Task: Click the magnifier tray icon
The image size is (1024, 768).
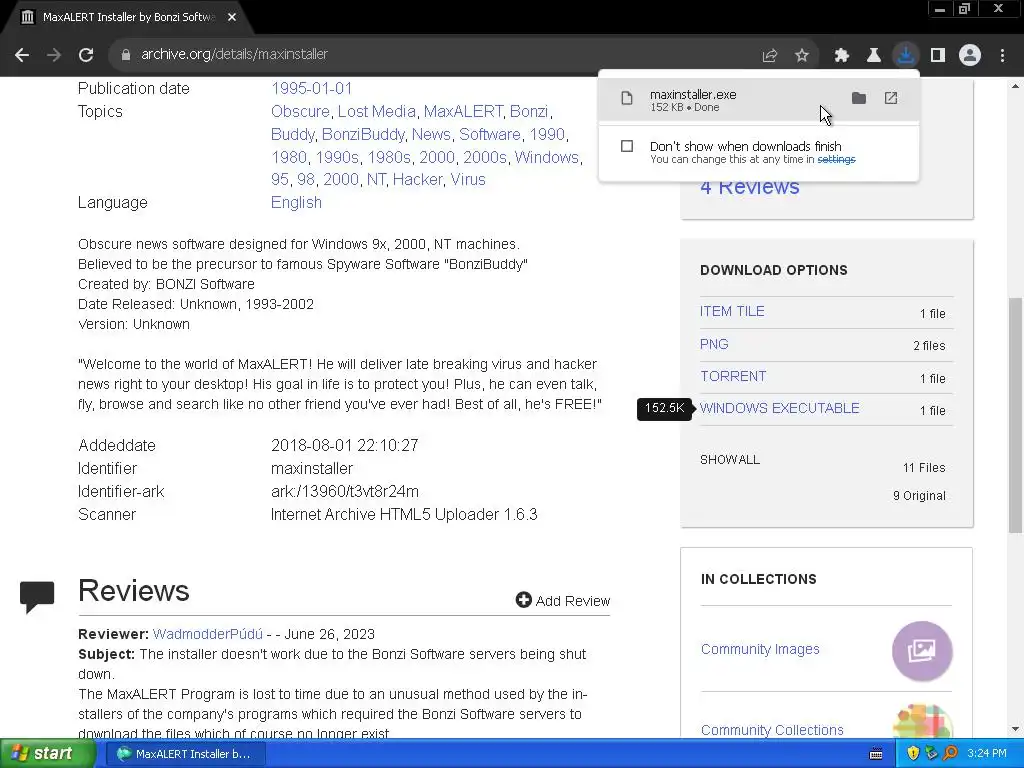Action: pos(950,753)
